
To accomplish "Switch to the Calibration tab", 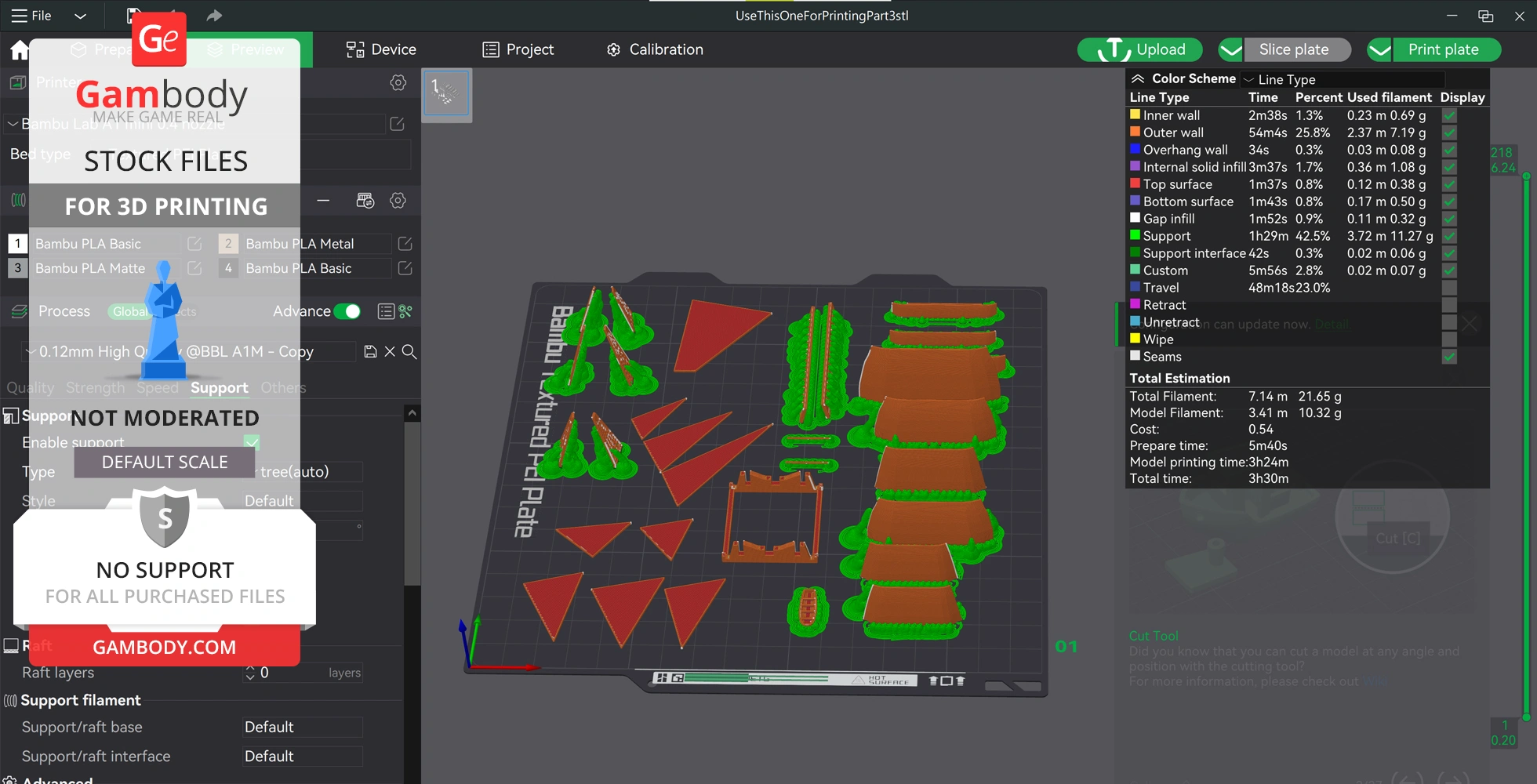I will (x=656, y=50).
